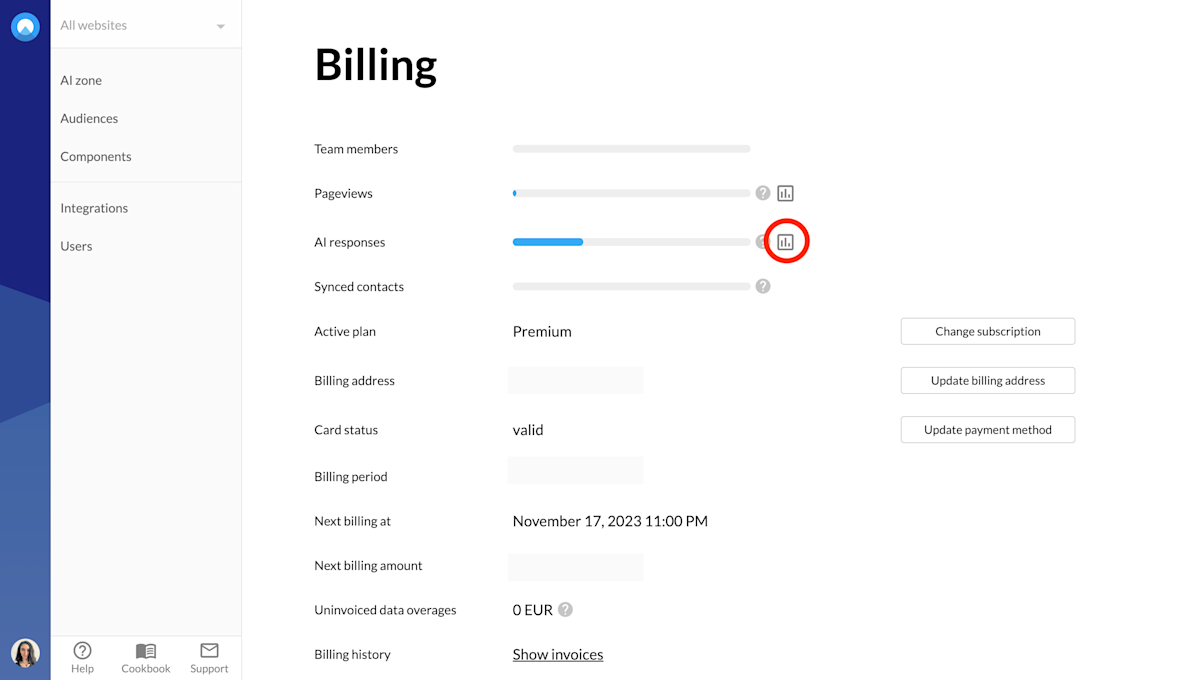
Task: Click the AI responses progress bar
Action: [x=631, y=242]
